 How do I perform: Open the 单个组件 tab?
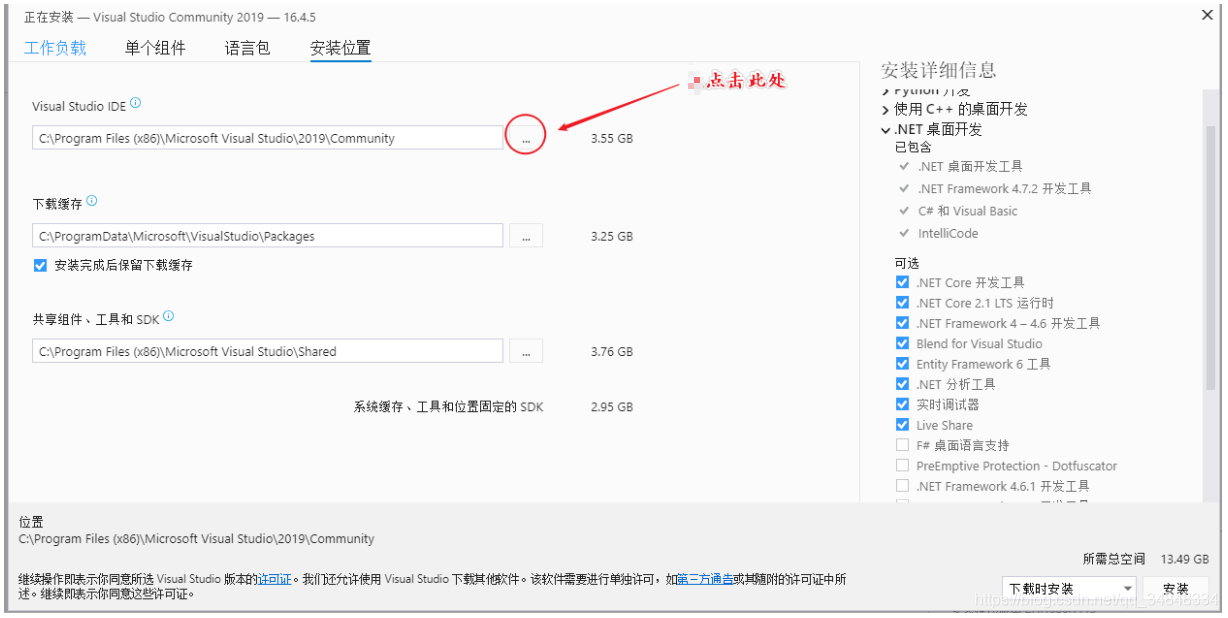pos(156,47)
